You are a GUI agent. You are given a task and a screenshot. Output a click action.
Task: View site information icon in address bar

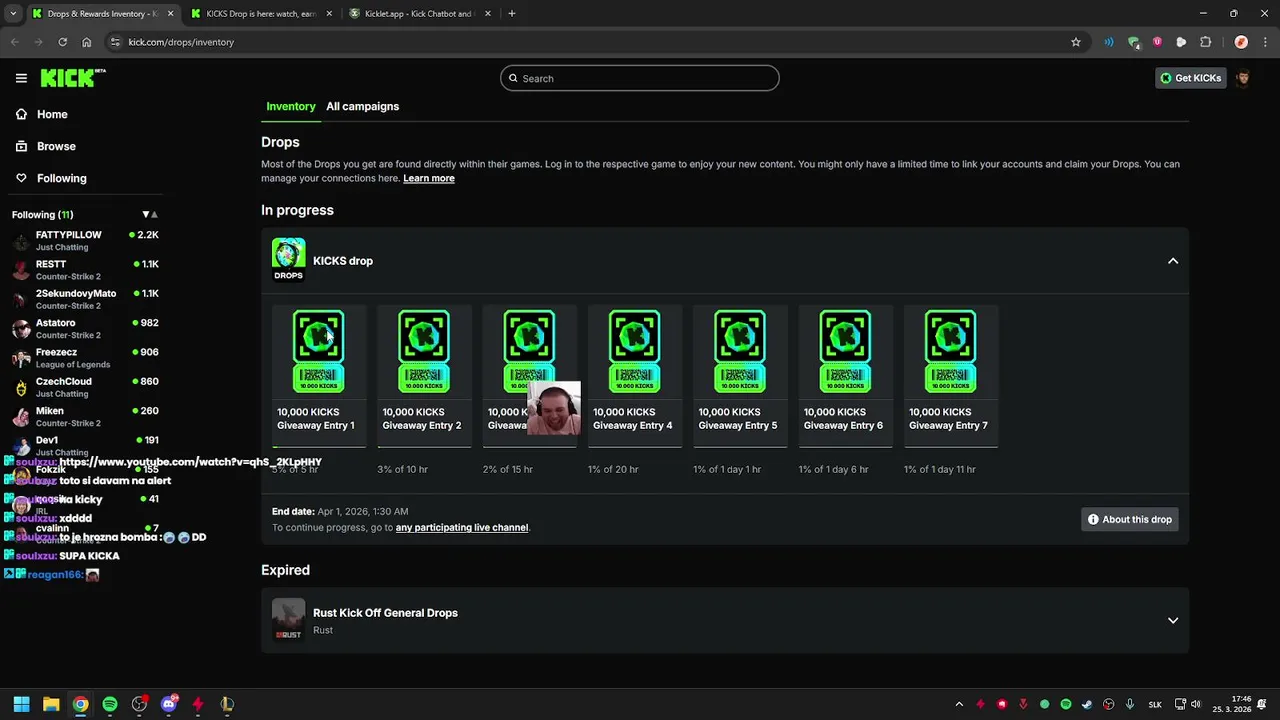[x=115, y=42]
